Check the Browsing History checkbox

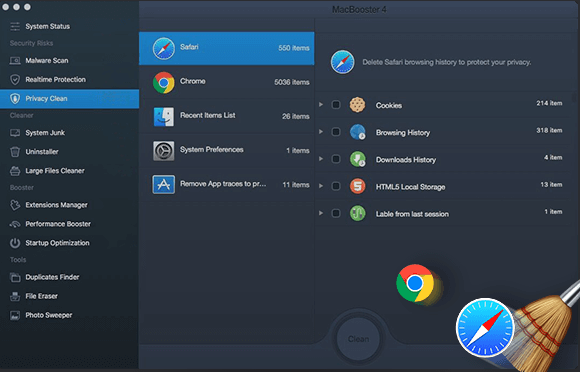(x=336, y=132)
